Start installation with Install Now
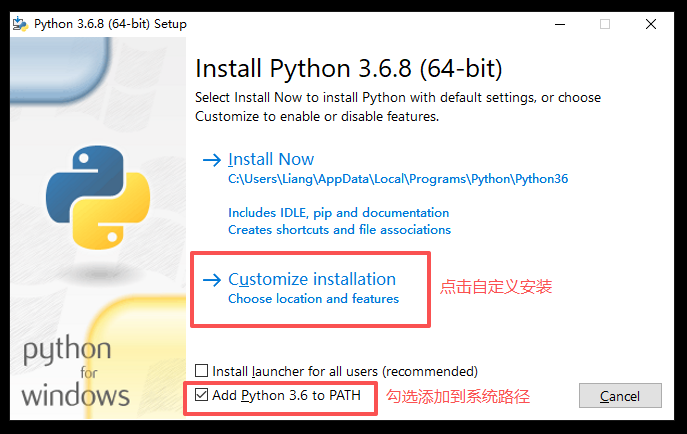Screen dimensions: 687x434 tap(271, 160)
